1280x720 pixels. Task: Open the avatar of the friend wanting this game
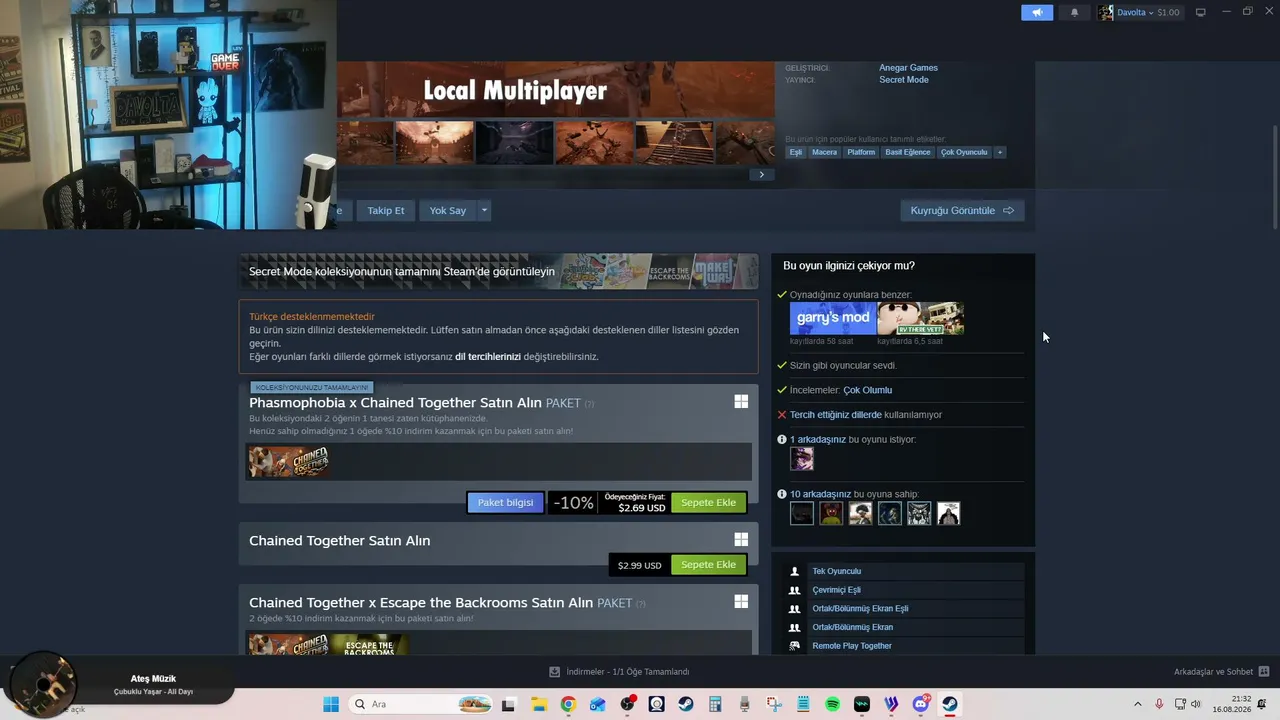coord(802,459)
